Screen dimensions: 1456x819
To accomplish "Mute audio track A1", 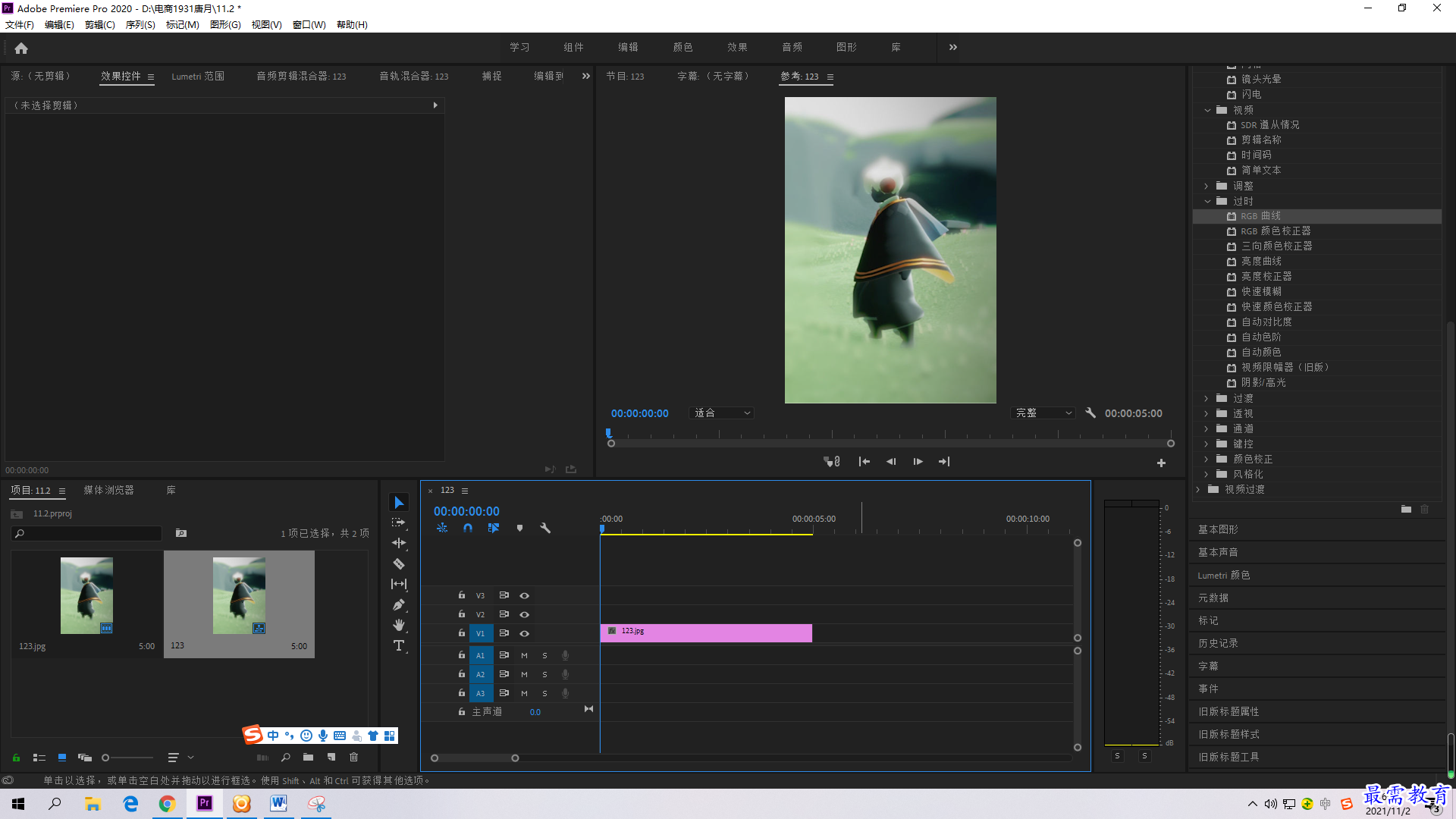I will [524, 655].
